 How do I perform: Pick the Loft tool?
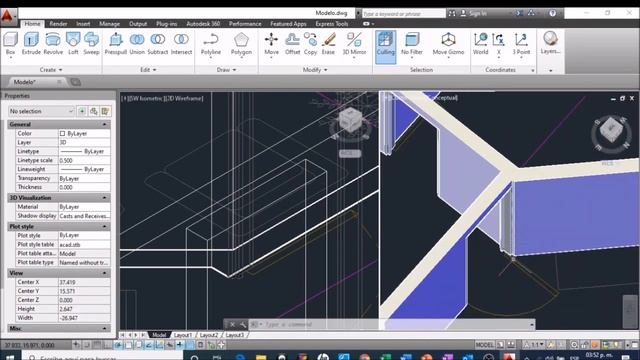click(73, 44)
